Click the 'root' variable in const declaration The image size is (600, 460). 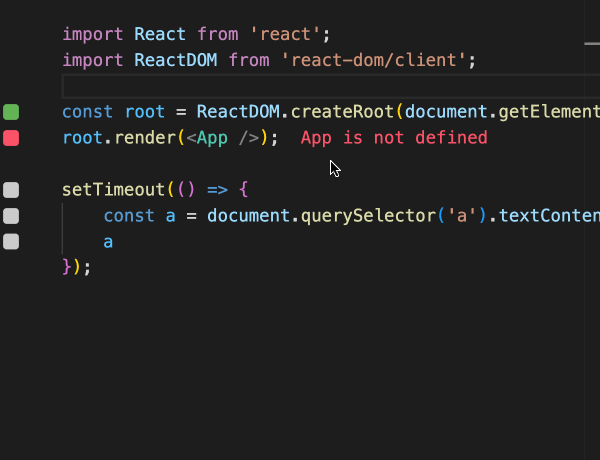145,112
